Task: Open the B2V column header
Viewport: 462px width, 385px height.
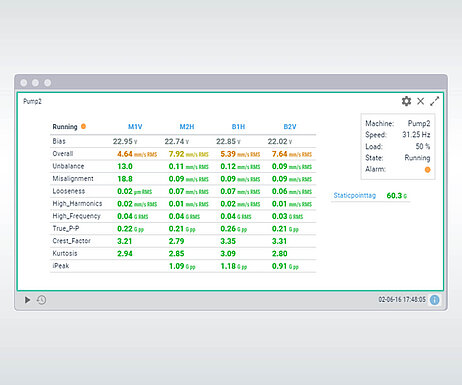Action: pyautogui.click(x=290, y=127)
